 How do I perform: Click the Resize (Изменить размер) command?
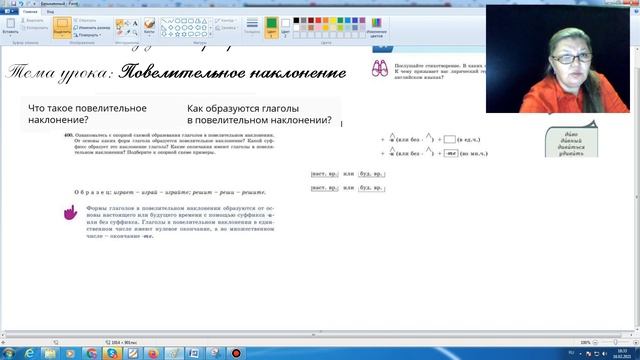point(92,28)
